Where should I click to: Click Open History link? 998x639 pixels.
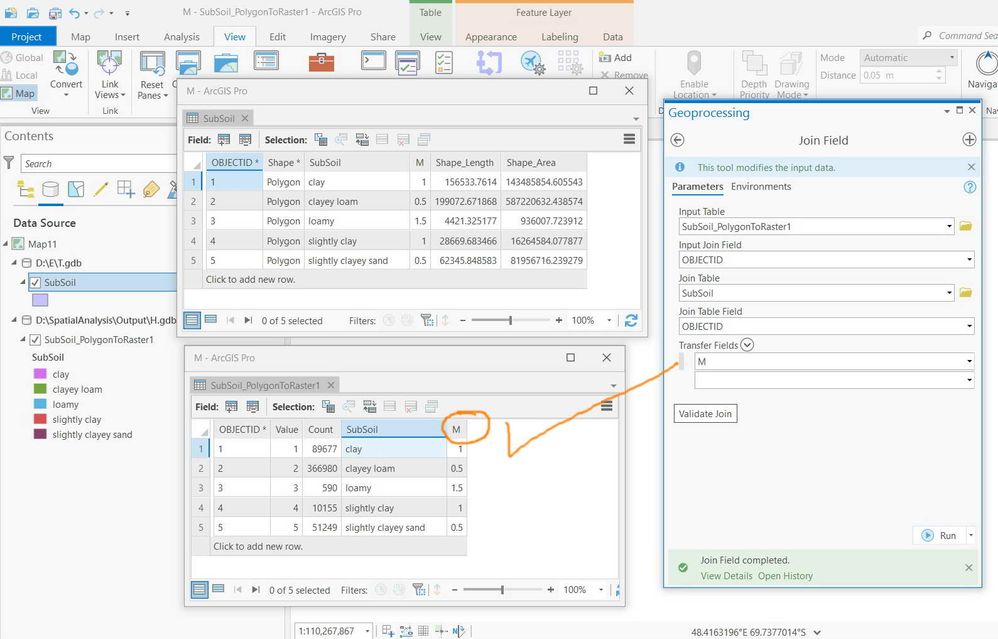tap(785, 576)
